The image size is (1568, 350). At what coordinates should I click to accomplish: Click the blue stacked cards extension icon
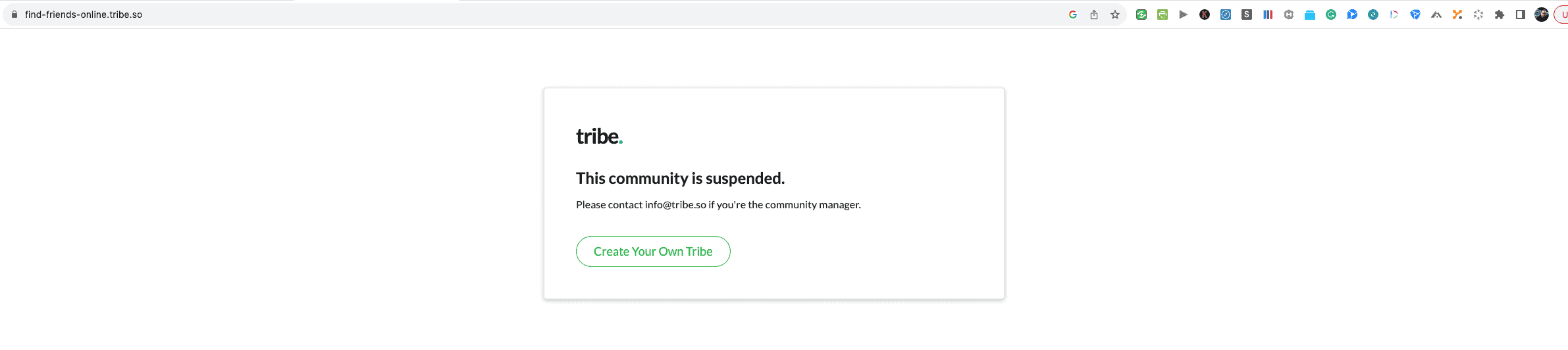click(1310, 15)
